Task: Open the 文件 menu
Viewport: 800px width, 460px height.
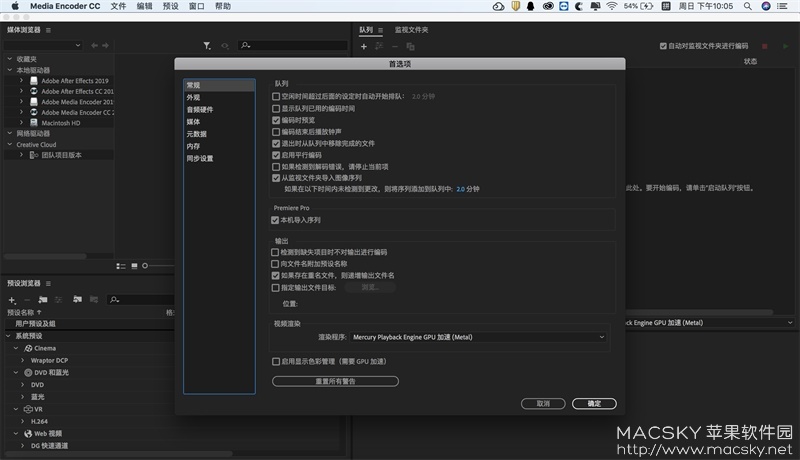Action: [x=118, y=6]
